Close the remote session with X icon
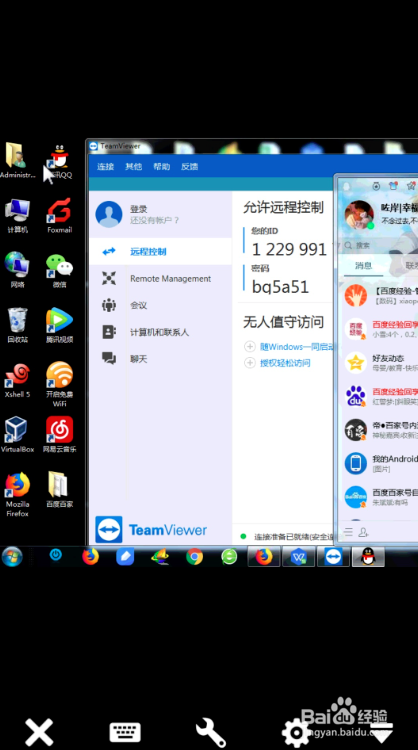 pyautogui.click(x=39, y=732)
